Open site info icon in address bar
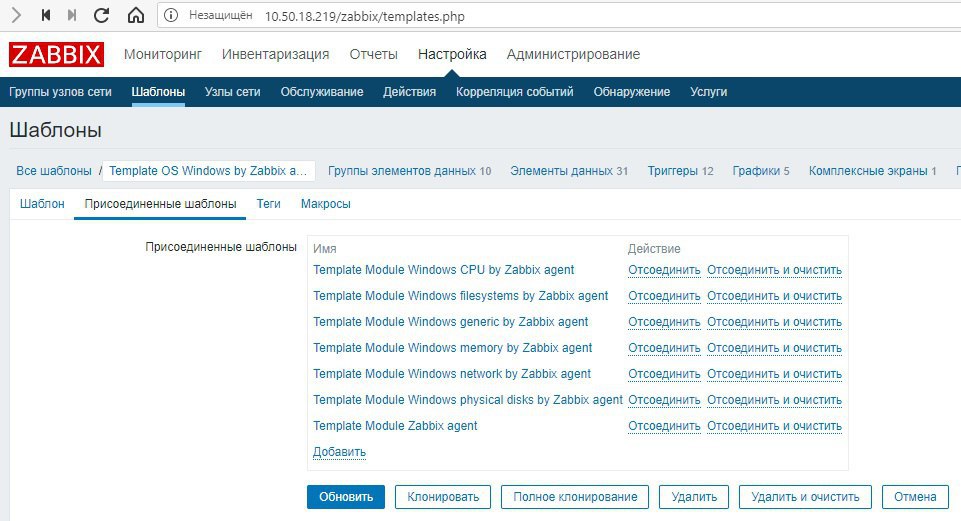961x521 pixels. (x=171, y=16)
